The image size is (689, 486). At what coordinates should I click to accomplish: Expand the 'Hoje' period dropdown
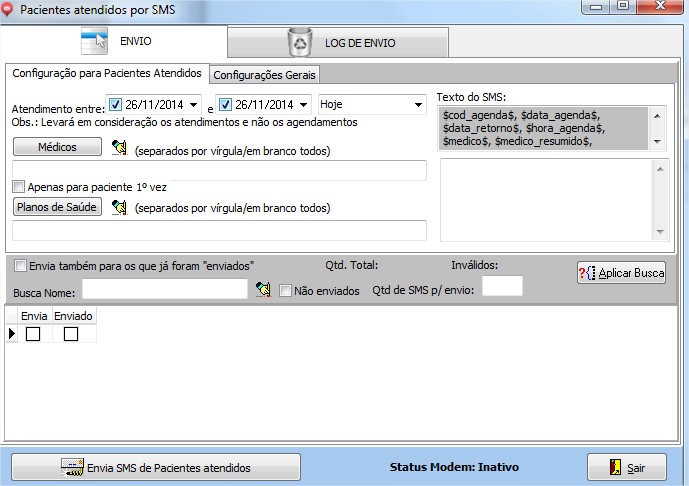pos(416,105)
